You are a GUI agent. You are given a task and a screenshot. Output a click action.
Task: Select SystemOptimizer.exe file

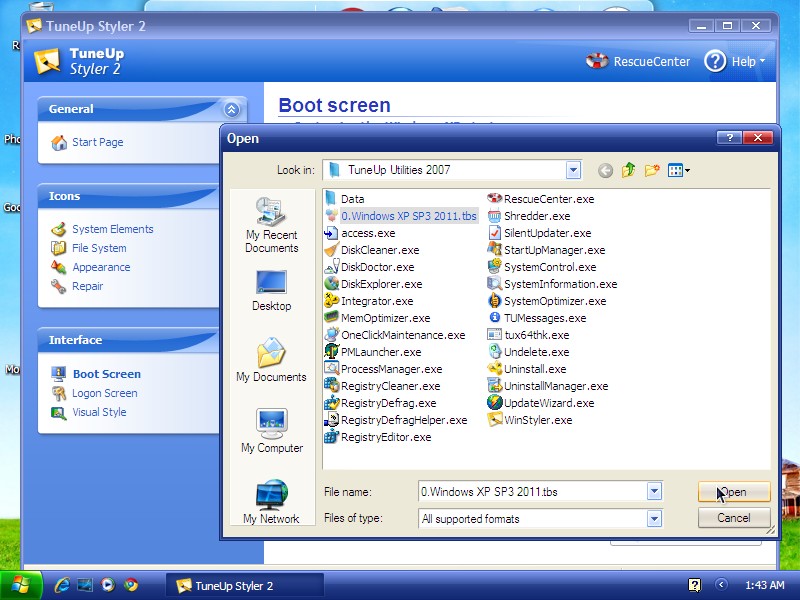tap(547, 301)
